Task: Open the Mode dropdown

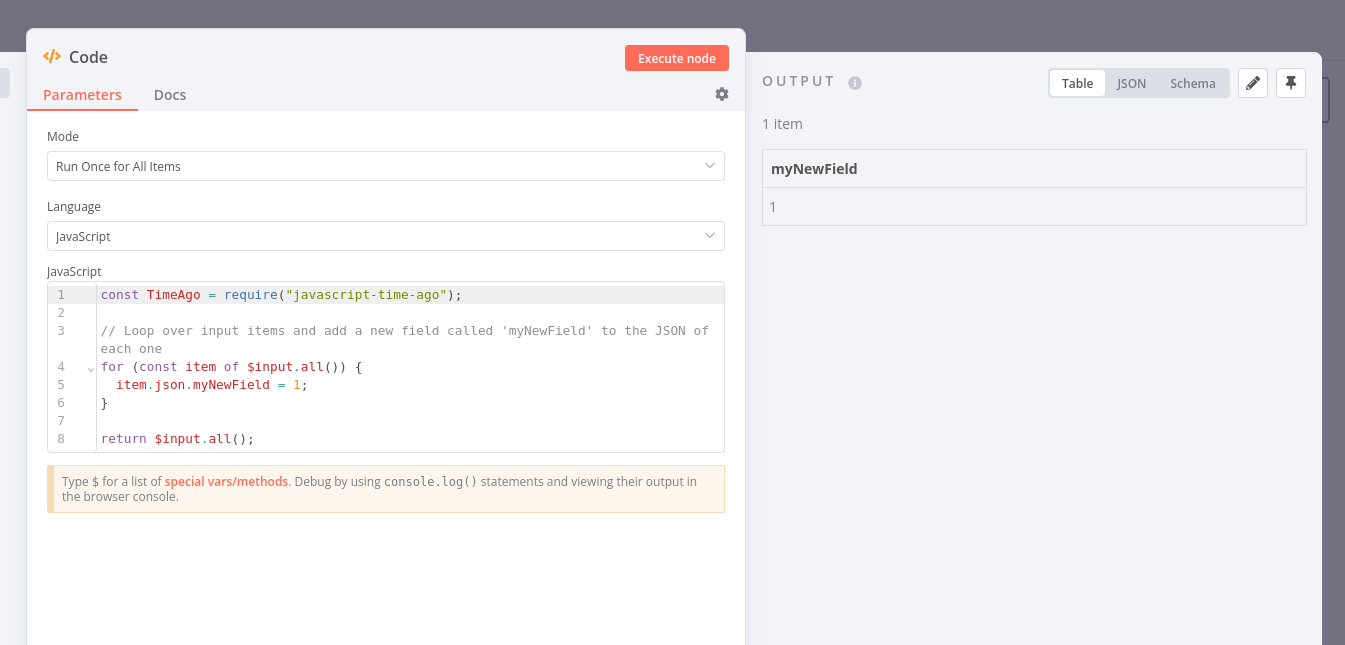Action: pyautogui.click(x=385, y=166)
